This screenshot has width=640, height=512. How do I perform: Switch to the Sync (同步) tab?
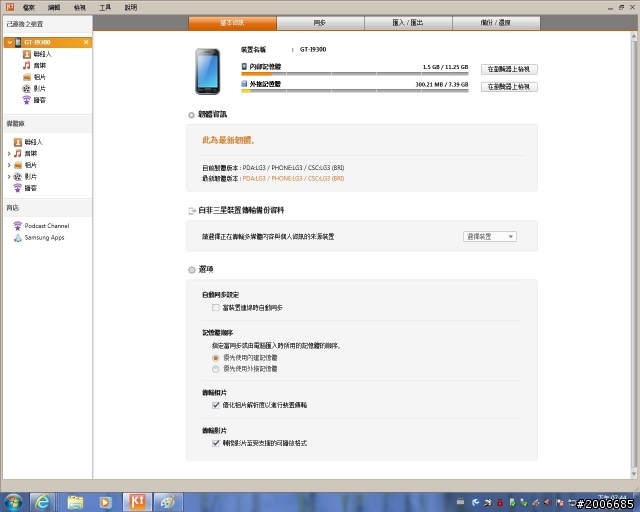click(320, 23)
